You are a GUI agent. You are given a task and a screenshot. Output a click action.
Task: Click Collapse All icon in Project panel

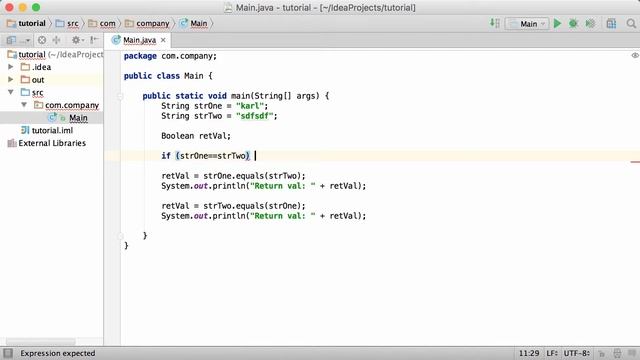56,40
